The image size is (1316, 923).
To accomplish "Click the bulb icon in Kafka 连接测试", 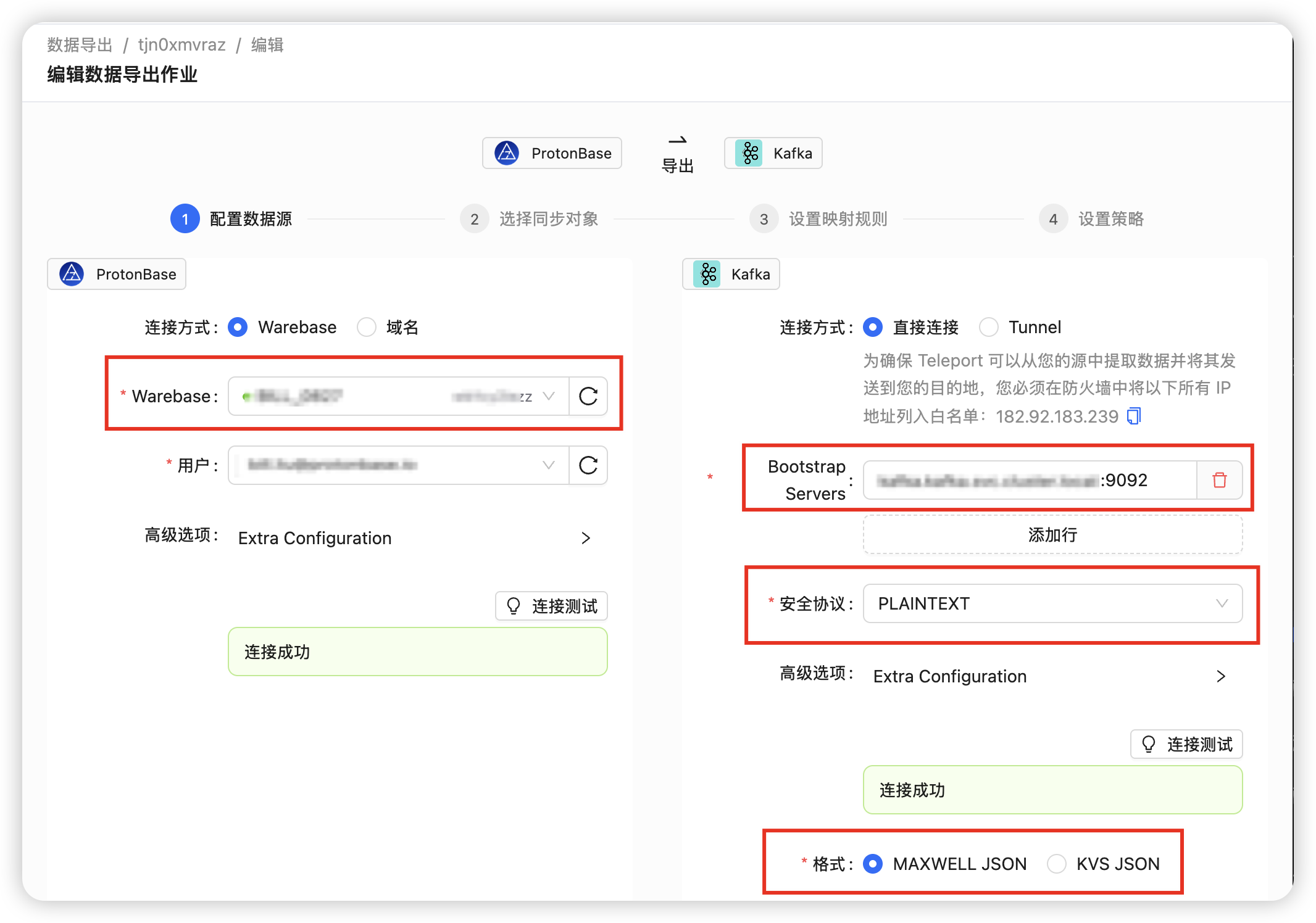I will [x=1149, y=744].
